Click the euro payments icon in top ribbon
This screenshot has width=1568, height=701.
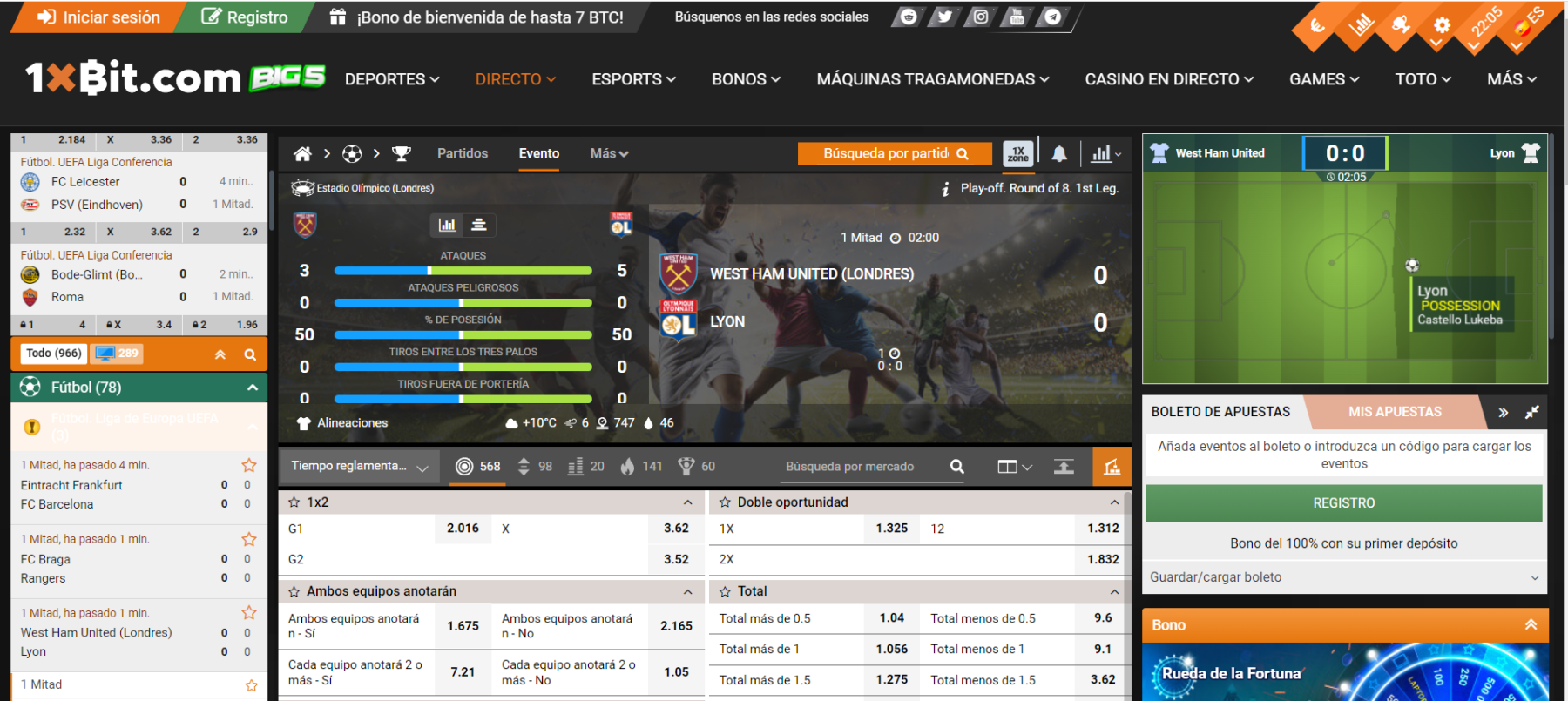point(1317,26)
